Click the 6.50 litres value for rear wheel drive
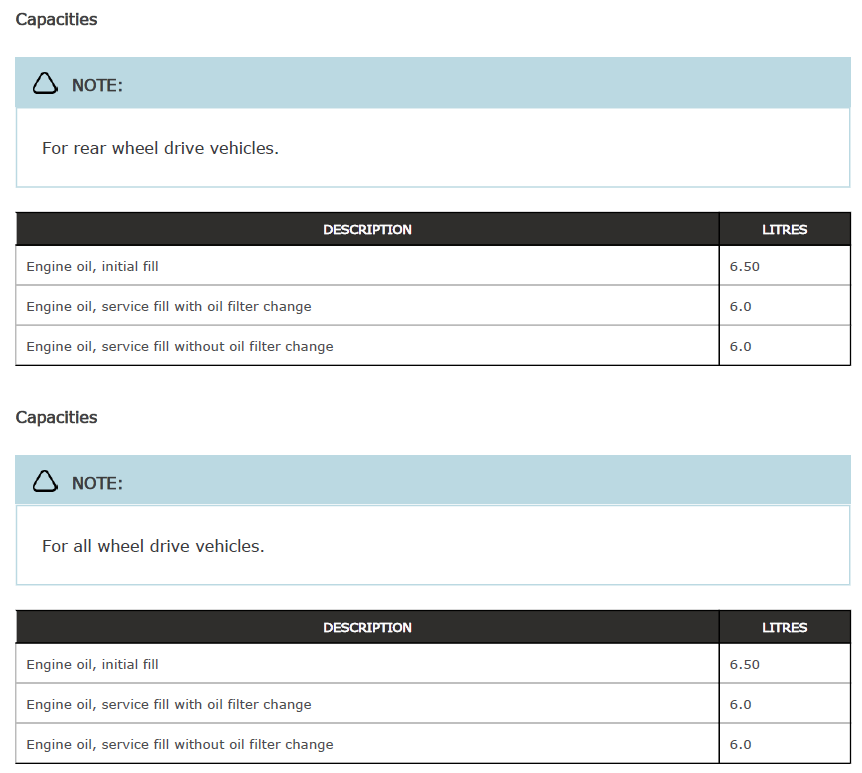The height and width of the screenshot is (773, 862). click(745, 267)
